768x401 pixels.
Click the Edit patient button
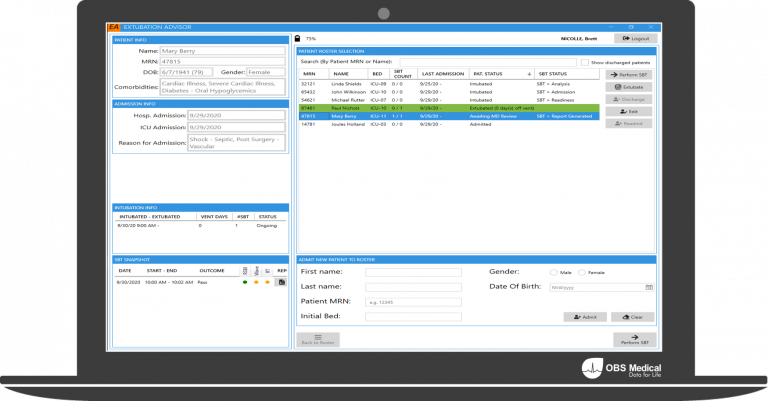pyautogui.click(x=629, y=112)
